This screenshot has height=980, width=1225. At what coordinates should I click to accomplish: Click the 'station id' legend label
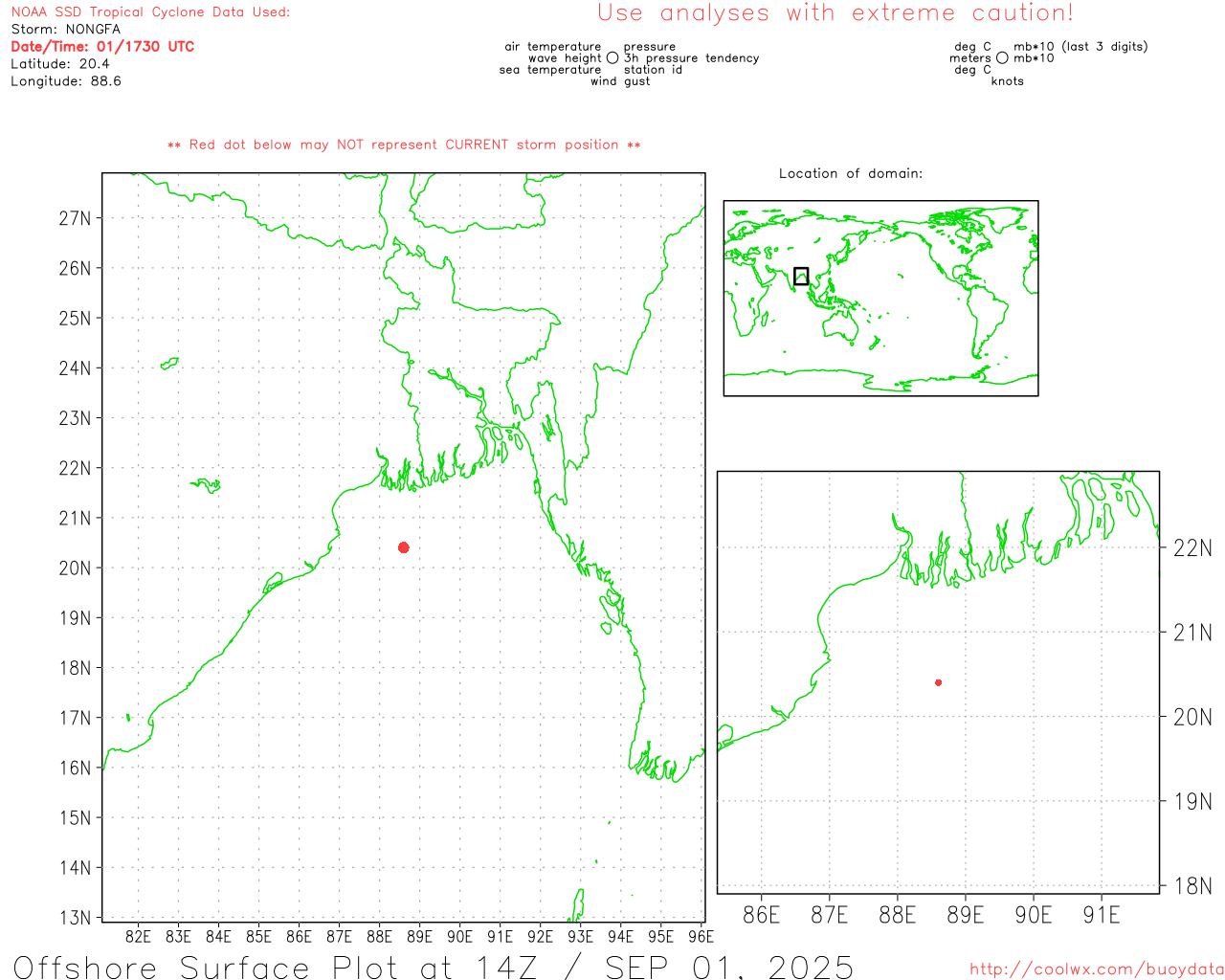click(654, 70)
